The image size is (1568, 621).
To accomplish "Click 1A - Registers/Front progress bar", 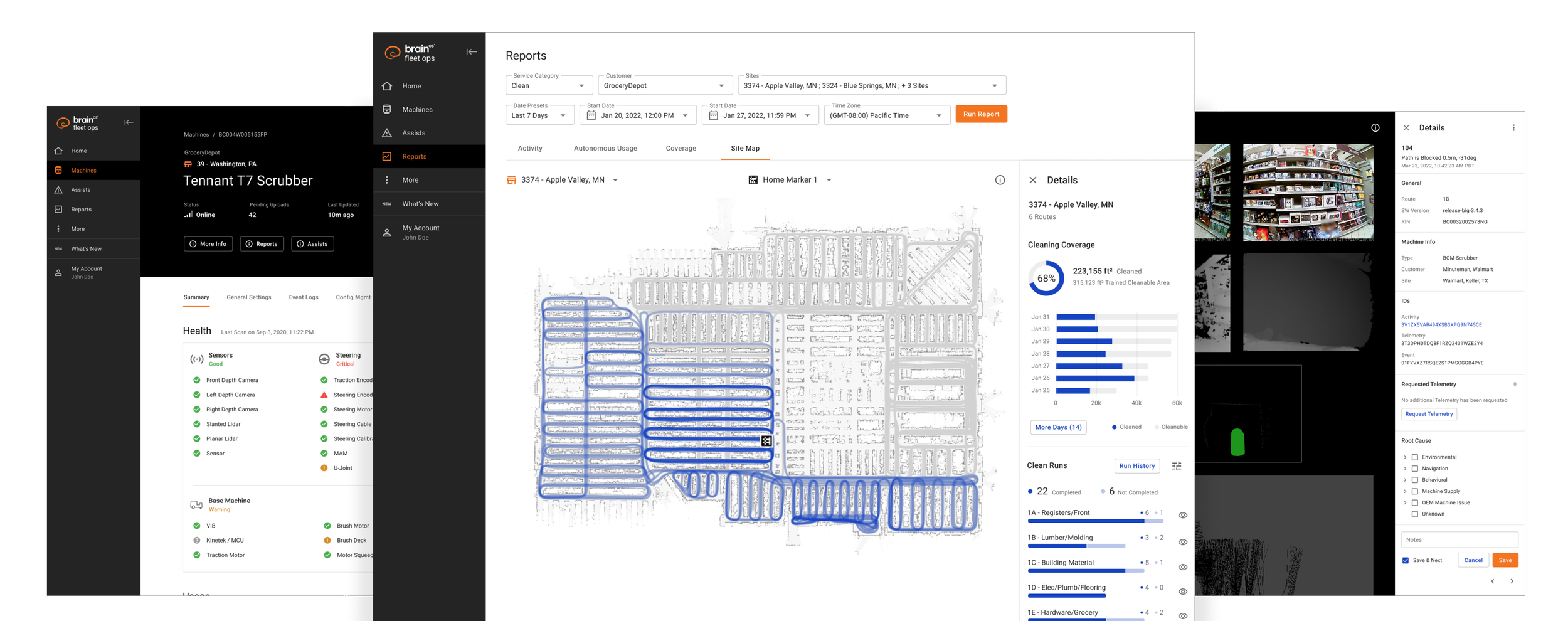I will point(1095,521).
